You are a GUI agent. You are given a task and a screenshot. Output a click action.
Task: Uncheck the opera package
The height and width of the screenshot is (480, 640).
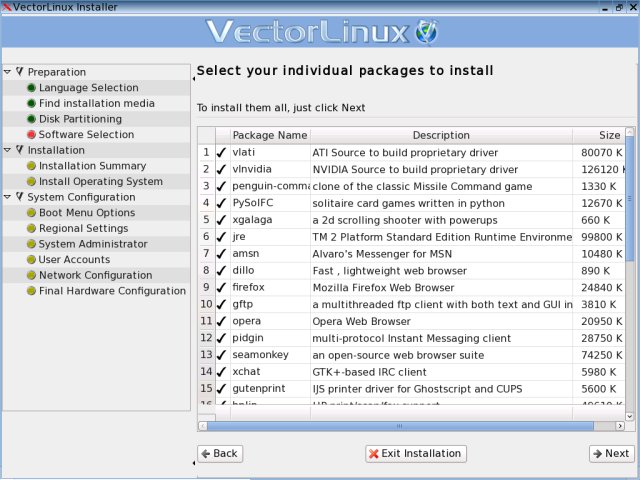[221, 321]
